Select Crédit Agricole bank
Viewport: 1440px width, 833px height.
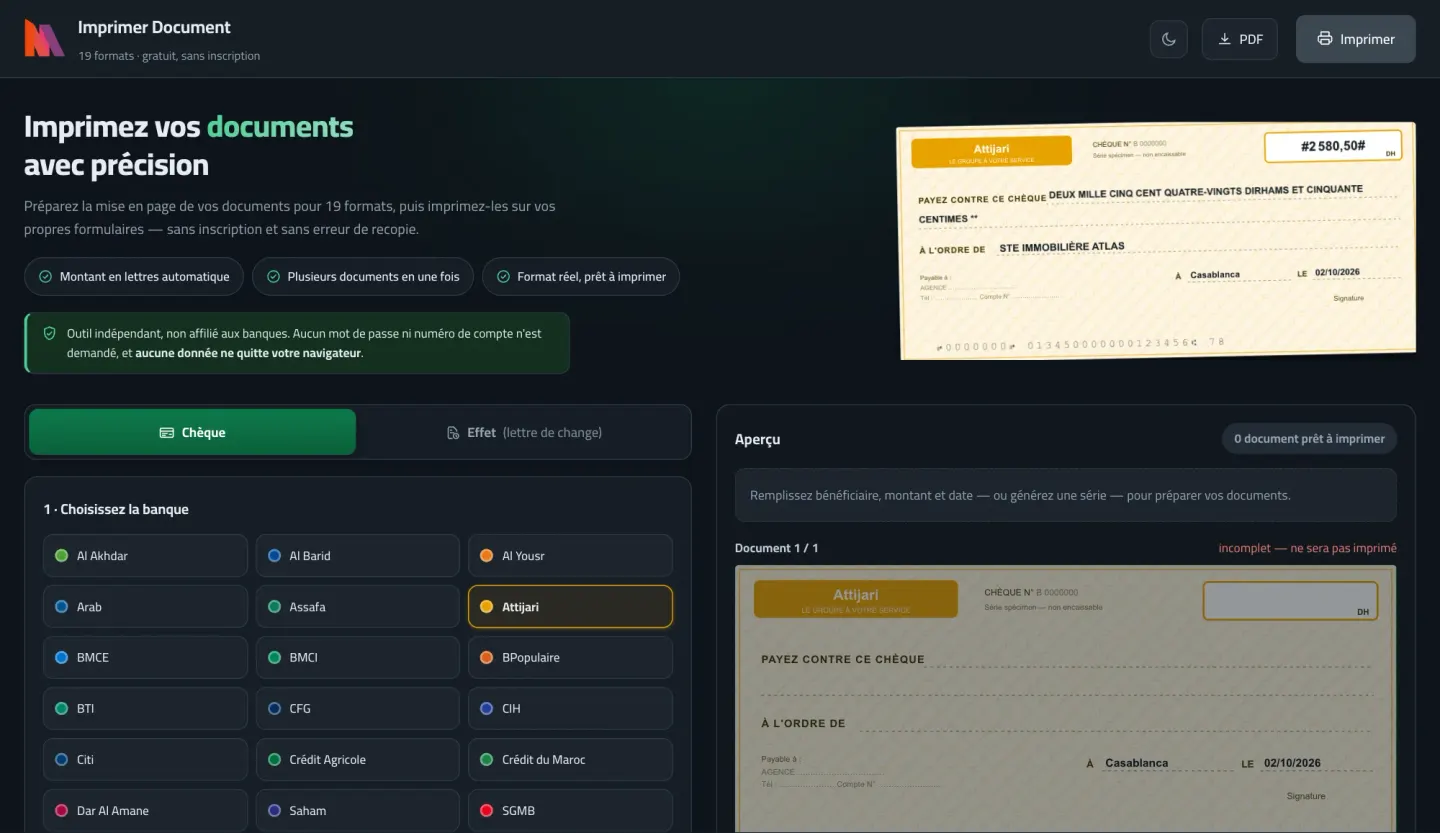pos(358,759)
